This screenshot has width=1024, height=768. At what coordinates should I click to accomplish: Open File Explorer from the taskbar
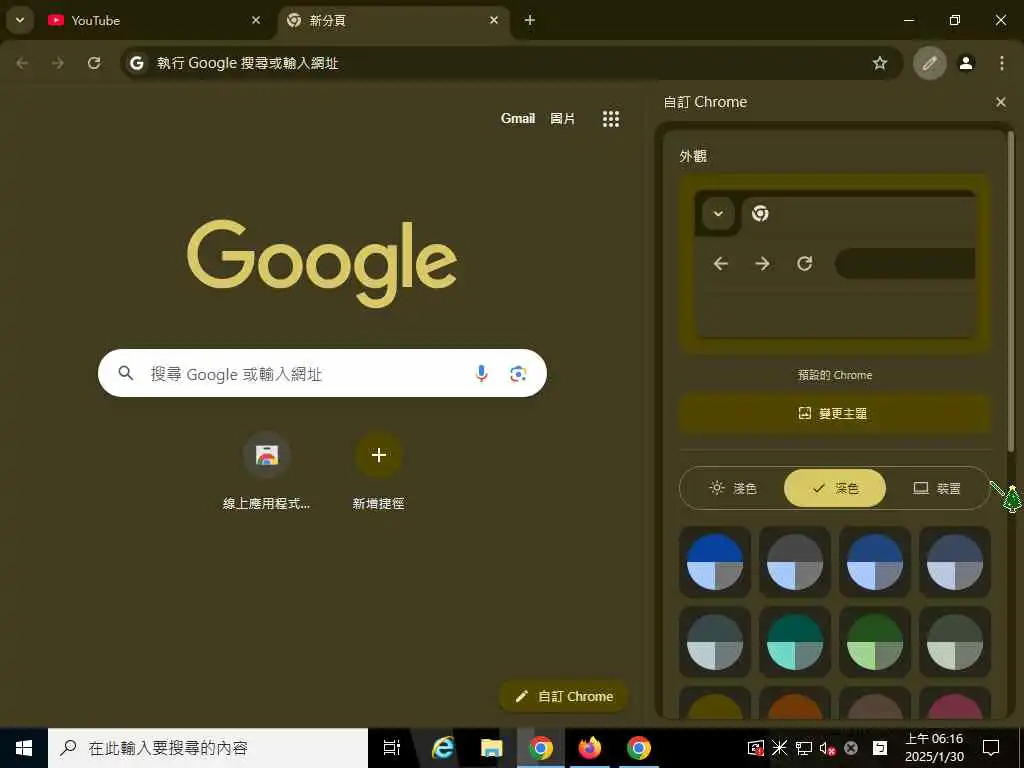[x=491, y=748]
